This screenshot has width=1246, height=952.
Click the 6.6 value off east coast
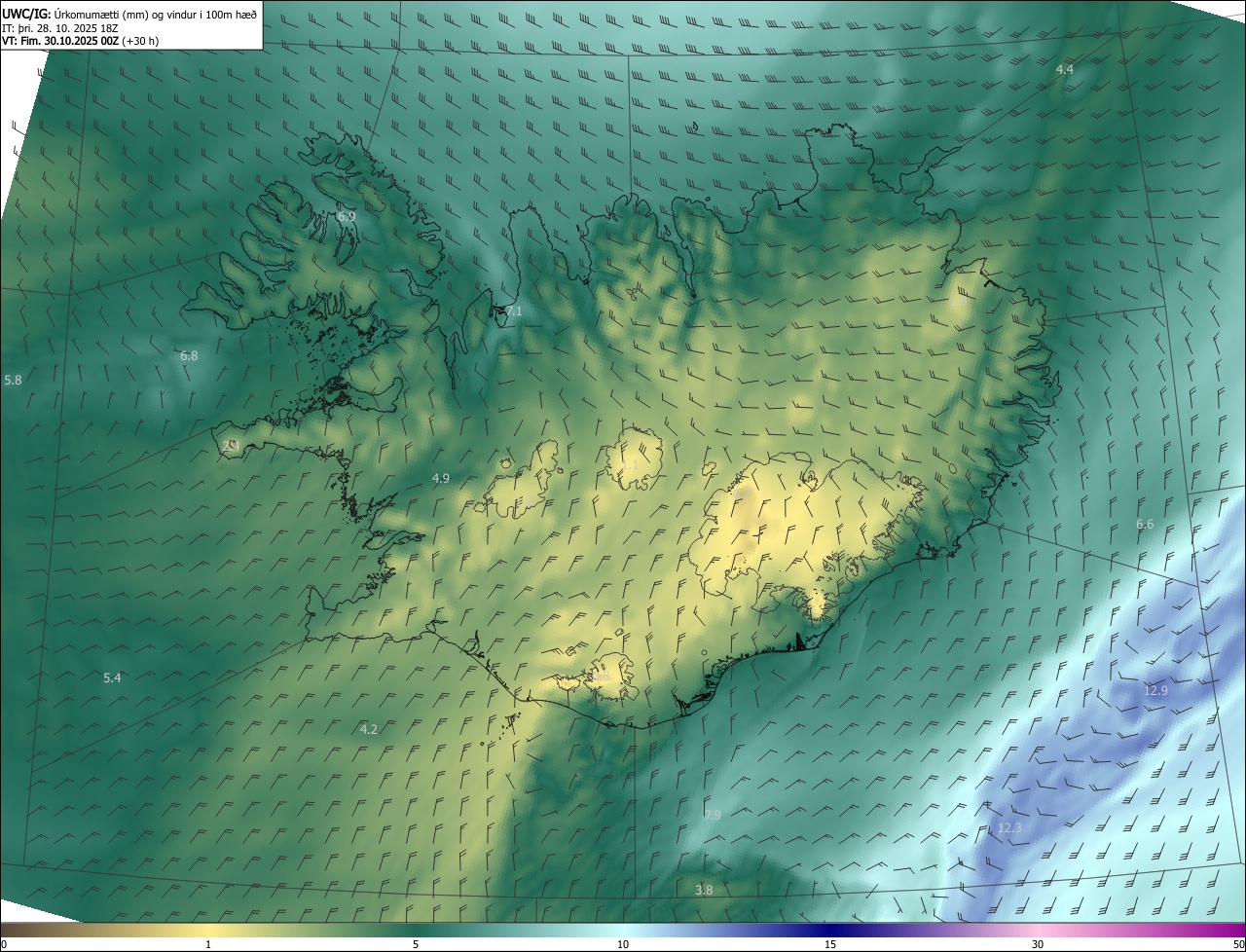(x=1145, y=524)
